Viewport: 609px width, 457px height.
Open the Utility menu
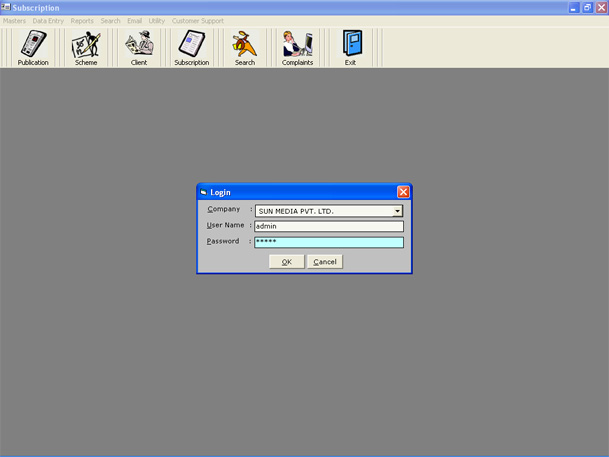pyautogui.click(x=157, y=21)
